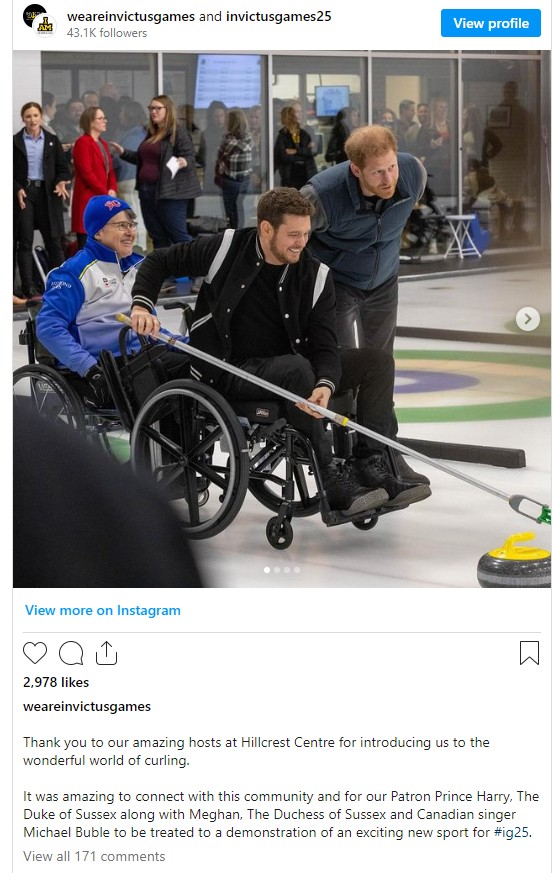Image resolution: width=553 pixels, height=873 pixels.
Task: Select the weareinvictusgames caption username
Action: [x=87, y=707]
